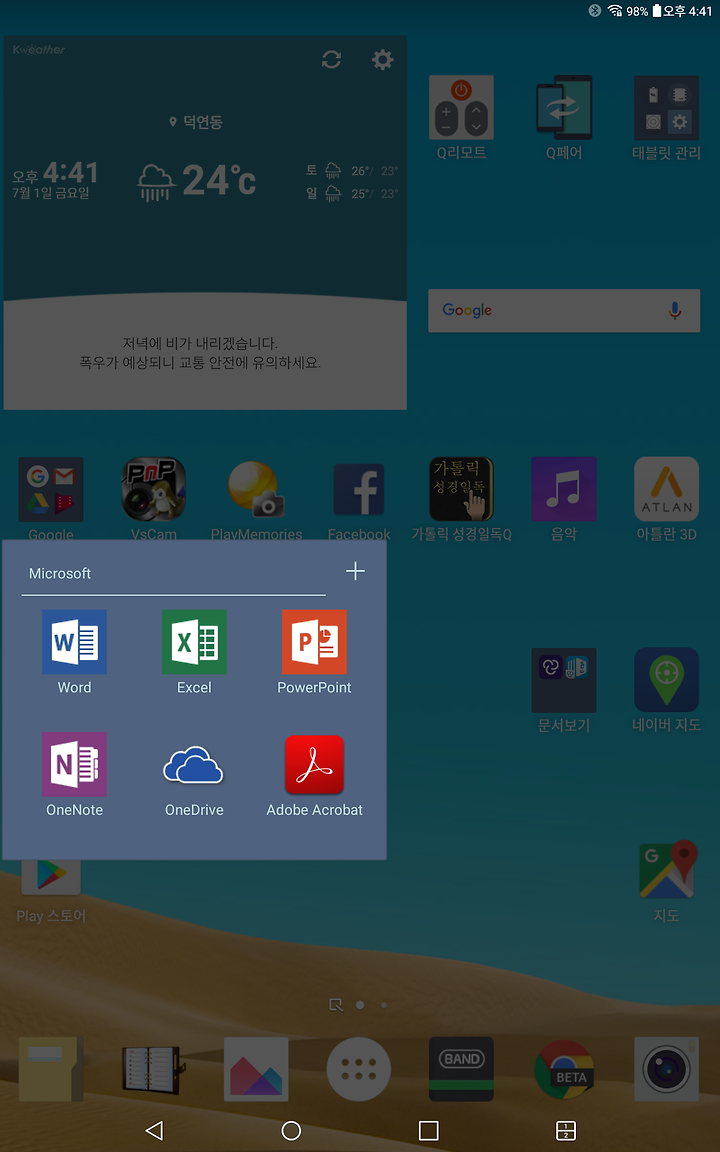The width and height of the screenshot is (720, 1152).
Task: Open the file manager dock icon
Action: point(51,1069)
